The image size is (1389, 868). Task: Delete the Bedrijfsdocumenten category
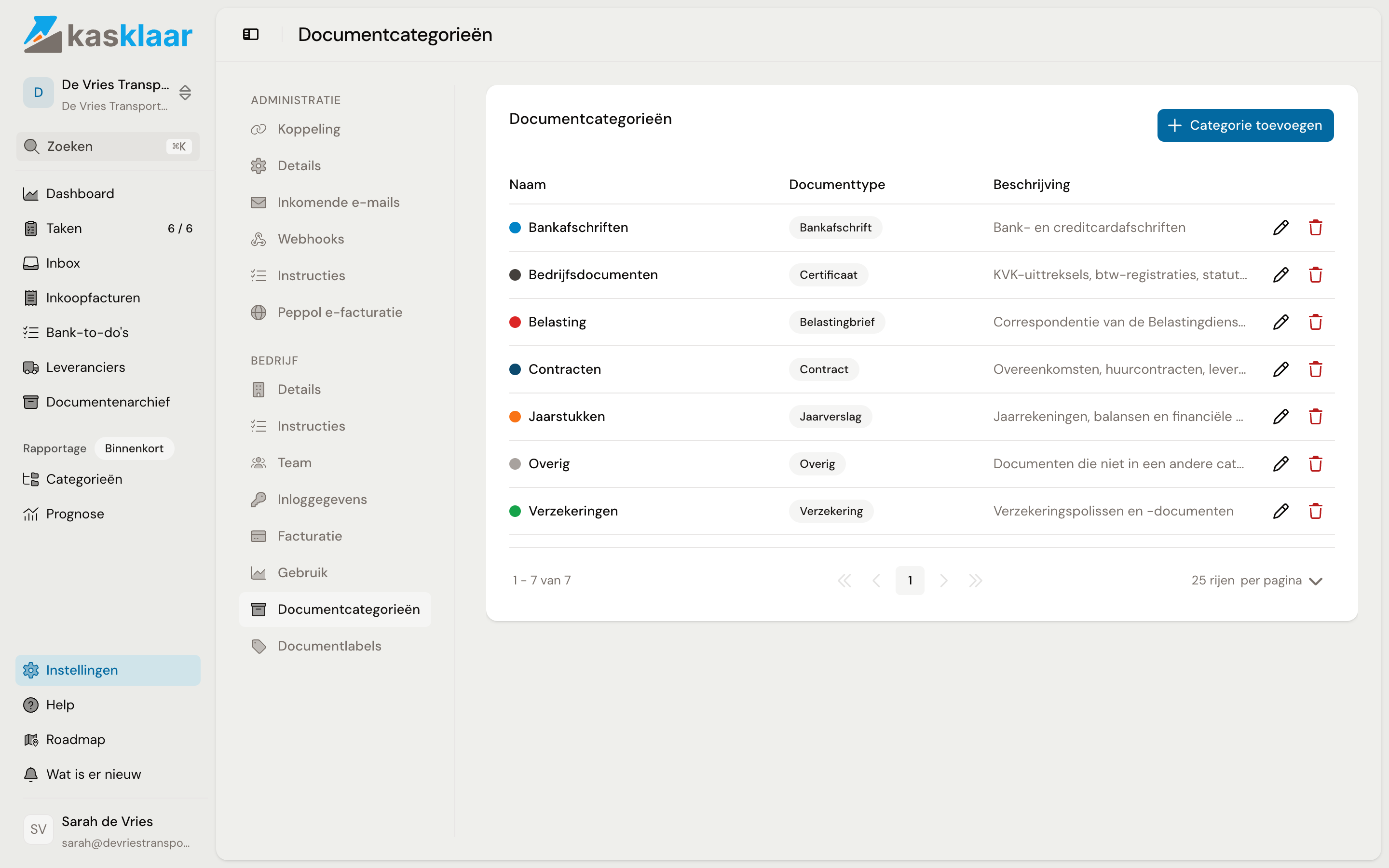click(1316, 274)
